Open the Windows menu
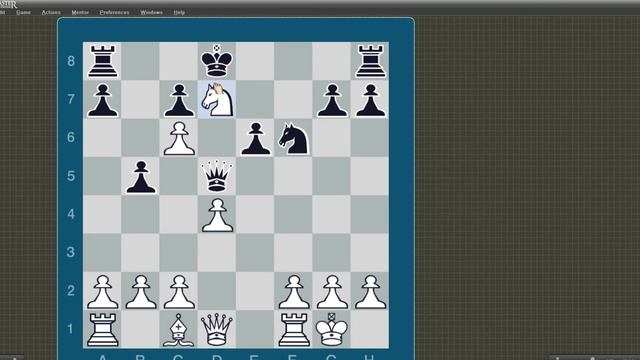This screenshot has width=640, height=360. (151, 12)
